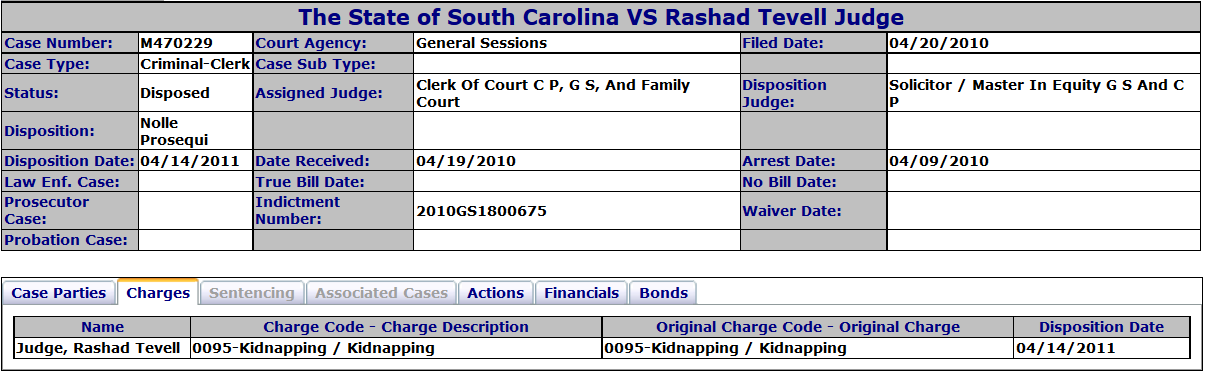The width and height of the screenshot is (1207, 377).
Task: Click the Disposition Date column header
Action: tap(1101, 327)
